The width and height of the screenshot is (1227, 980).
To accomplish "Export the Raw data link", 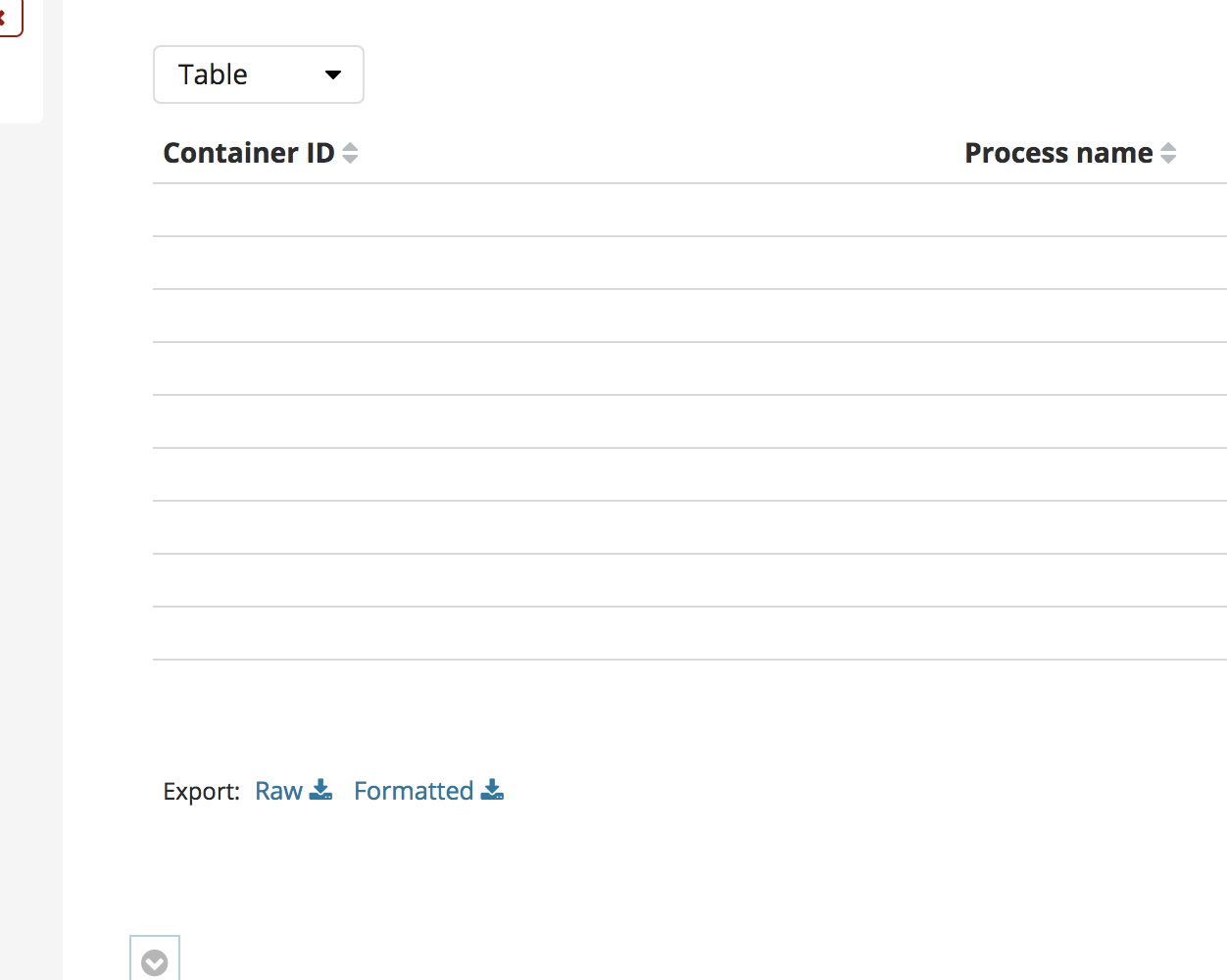I will (x=278, y=791).
